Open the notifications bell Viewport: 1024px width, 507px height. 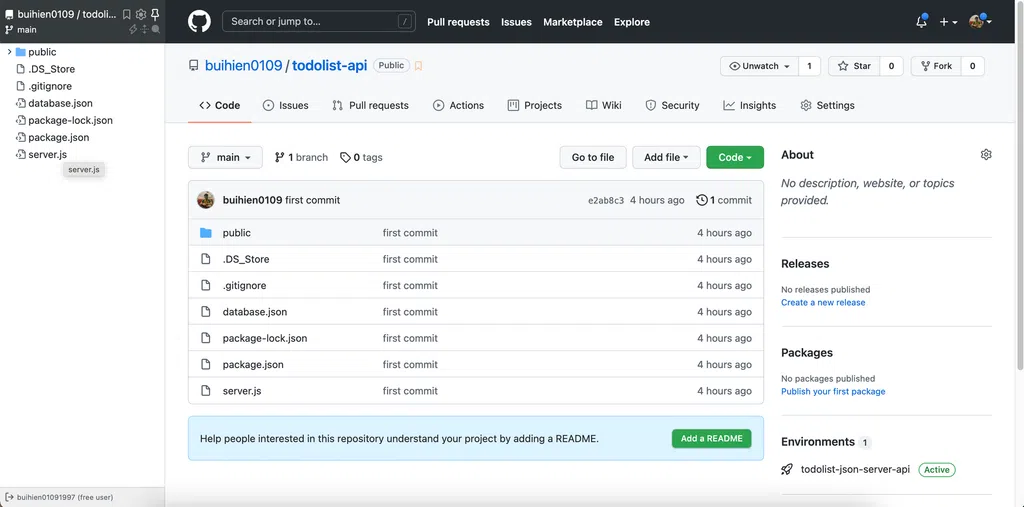tap(921, 22)
